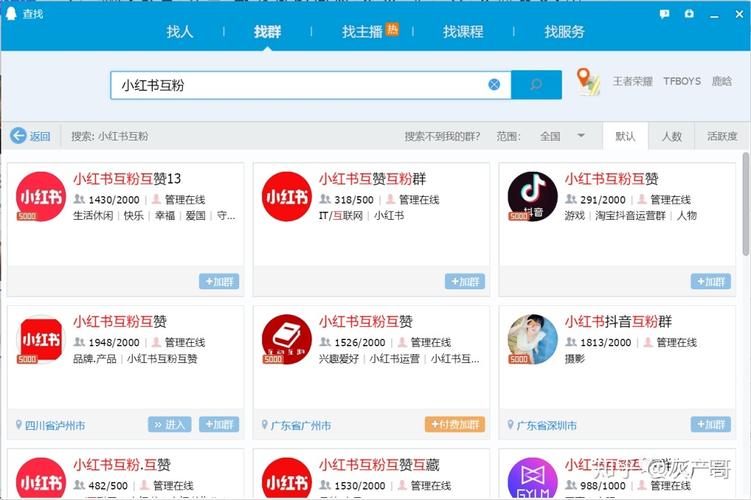Click hot keyword 鹿晗
751x500 pixels.
tap(722, 81)
